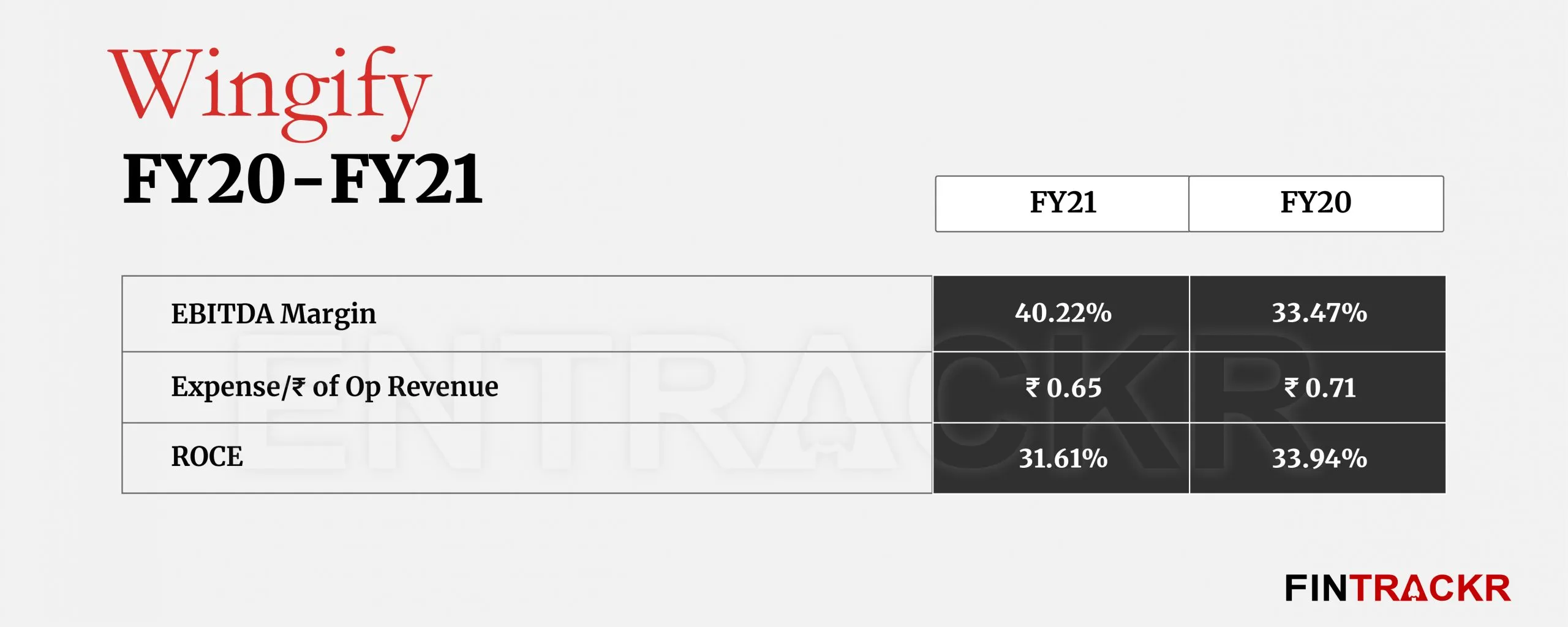Click the rupee symbol in FY20 expense
This screenshot has height=627, width=1568.
[x=1291, y=388]
